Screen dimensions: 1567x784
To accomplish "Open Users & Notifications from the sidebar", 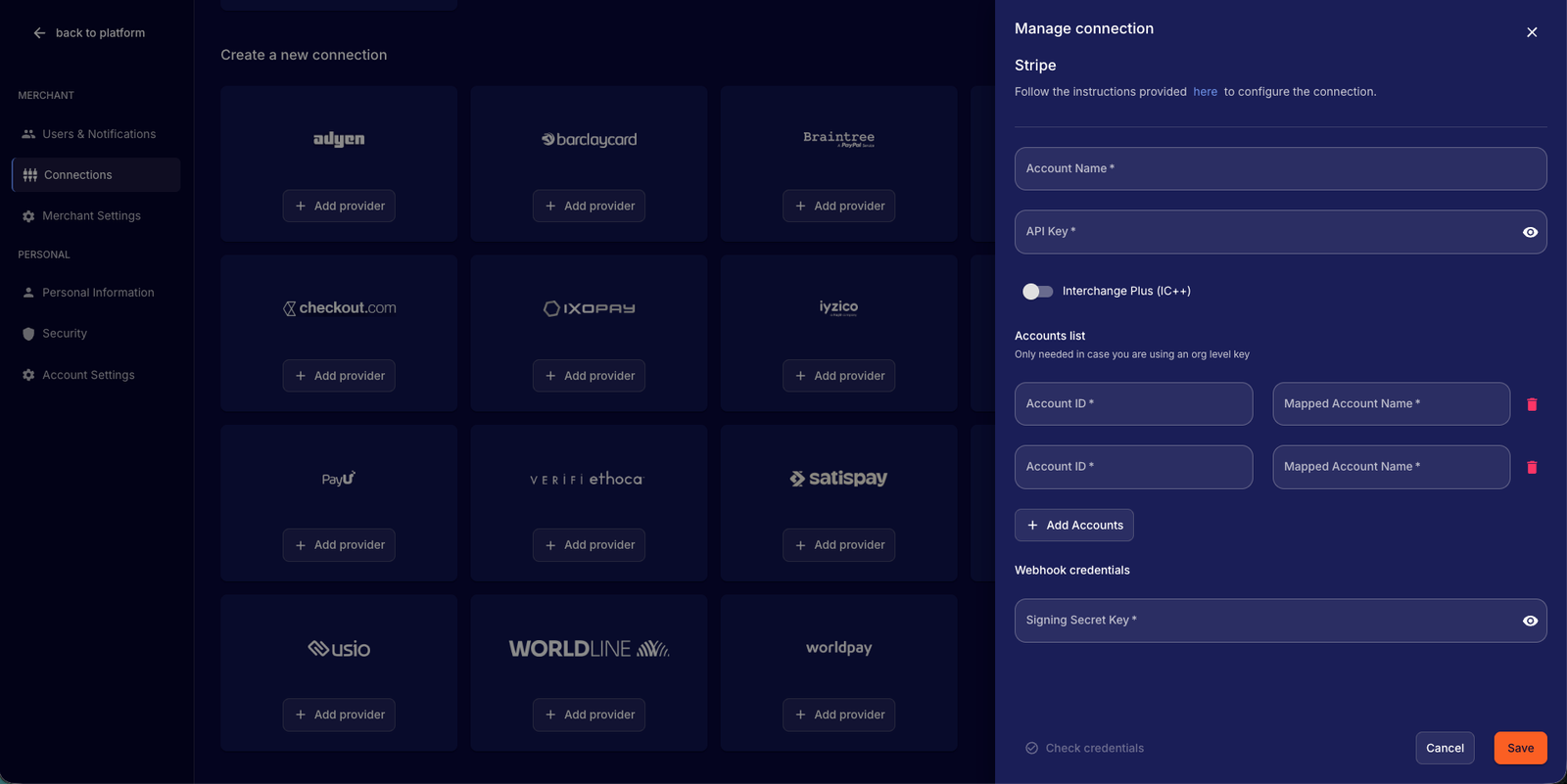I will pyautogui.click(x=96, y=134).
